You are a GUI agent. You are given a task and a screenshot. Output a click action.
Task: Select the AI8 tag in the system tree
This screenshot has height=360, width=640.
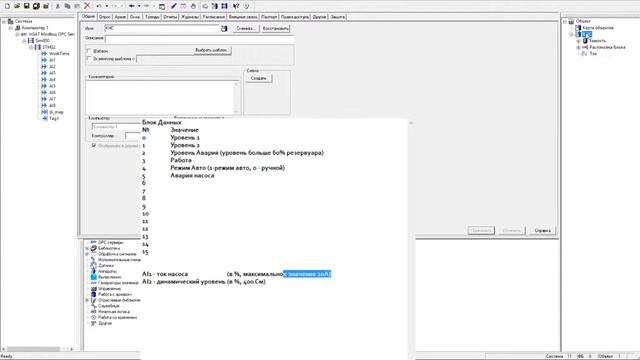click(x=52, y=106)
